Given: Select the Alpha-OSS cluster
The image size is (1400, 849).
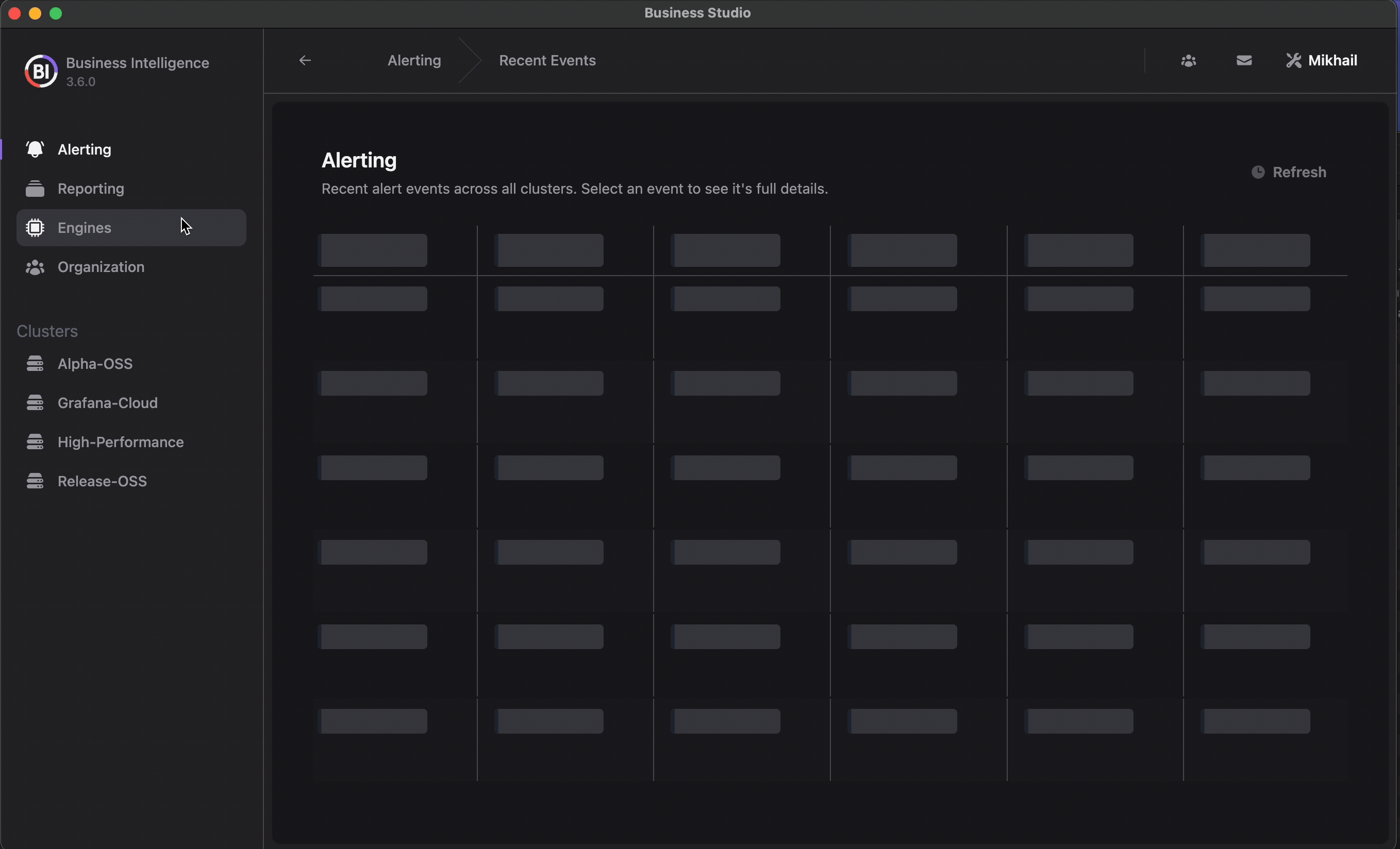Looking at the screenshot, I should pyautogui.click(x=131, y=363).
